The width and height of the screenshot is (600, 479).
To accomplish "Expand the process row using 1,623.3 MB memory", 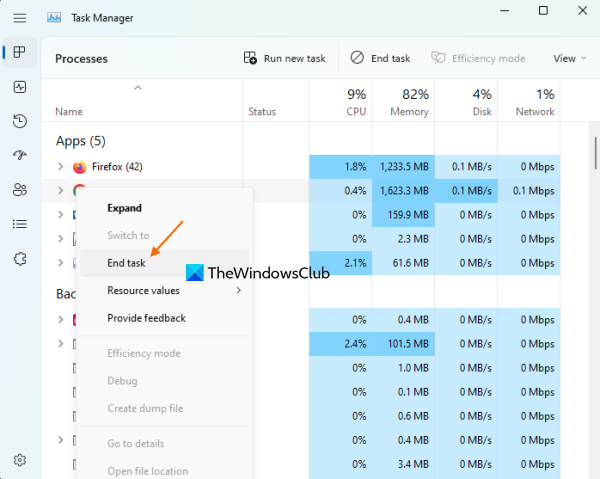I will (x=60, y=191).
